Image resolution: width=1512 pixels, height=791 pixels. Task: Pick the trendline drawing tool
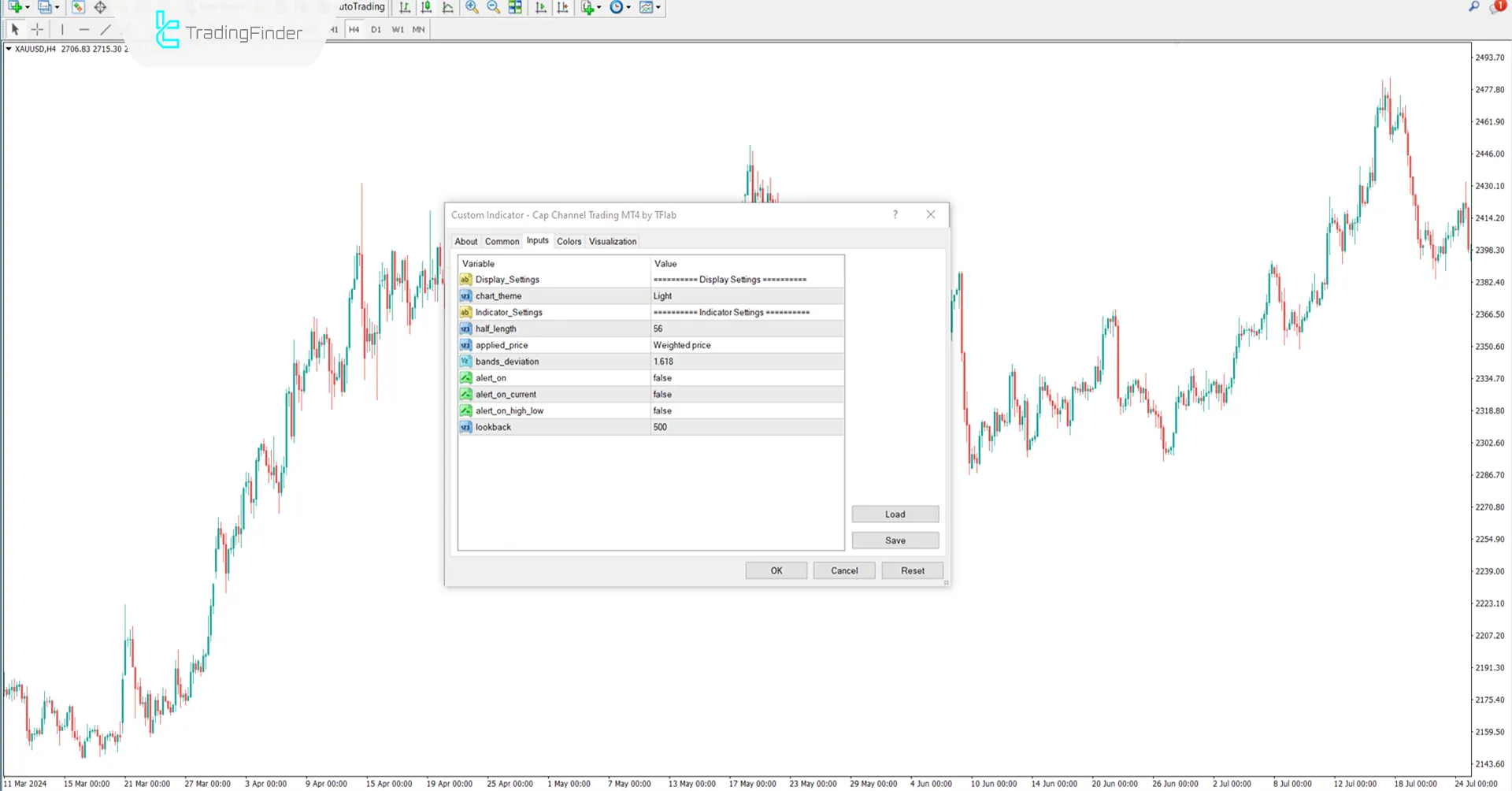pos(106,29)
